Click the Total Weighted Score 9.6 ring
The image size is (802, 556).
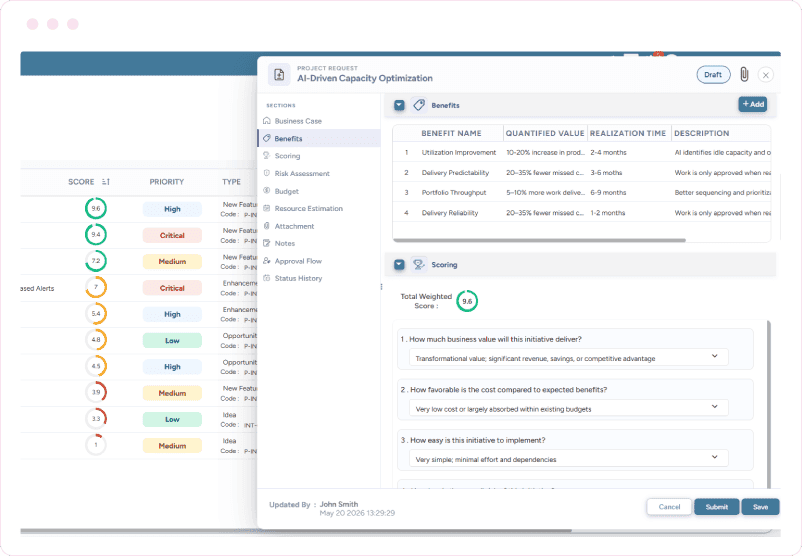467,301
